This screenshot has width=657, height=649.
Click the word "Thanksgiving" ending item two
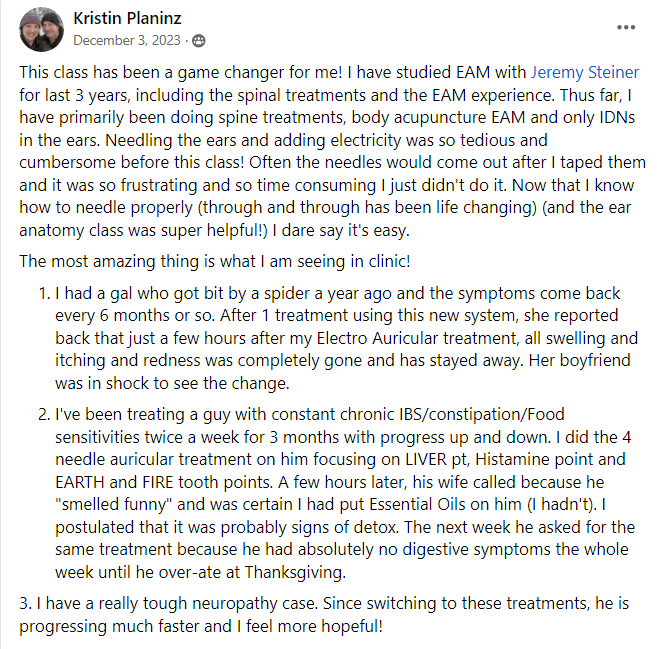[294, 572]
